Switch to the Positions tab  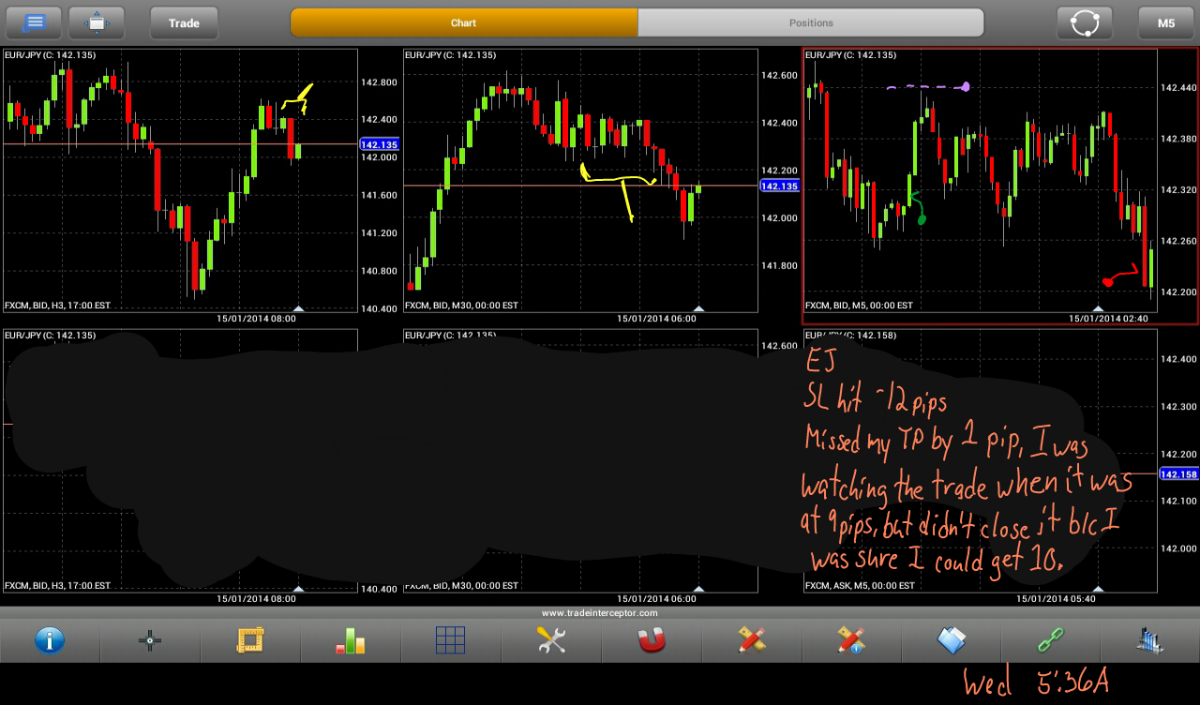(x=811, y=22)
